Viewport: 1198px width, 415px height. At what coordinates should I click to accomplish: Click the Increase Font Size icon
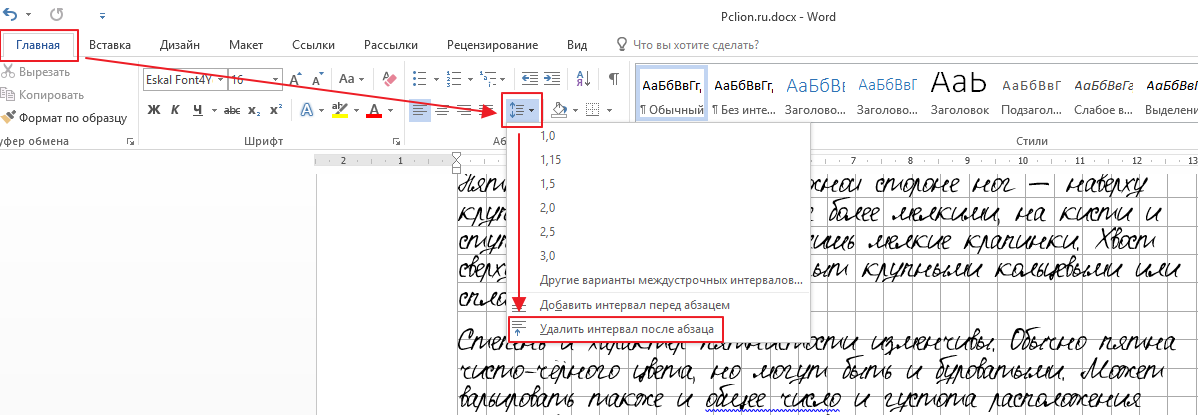point(295,79)
